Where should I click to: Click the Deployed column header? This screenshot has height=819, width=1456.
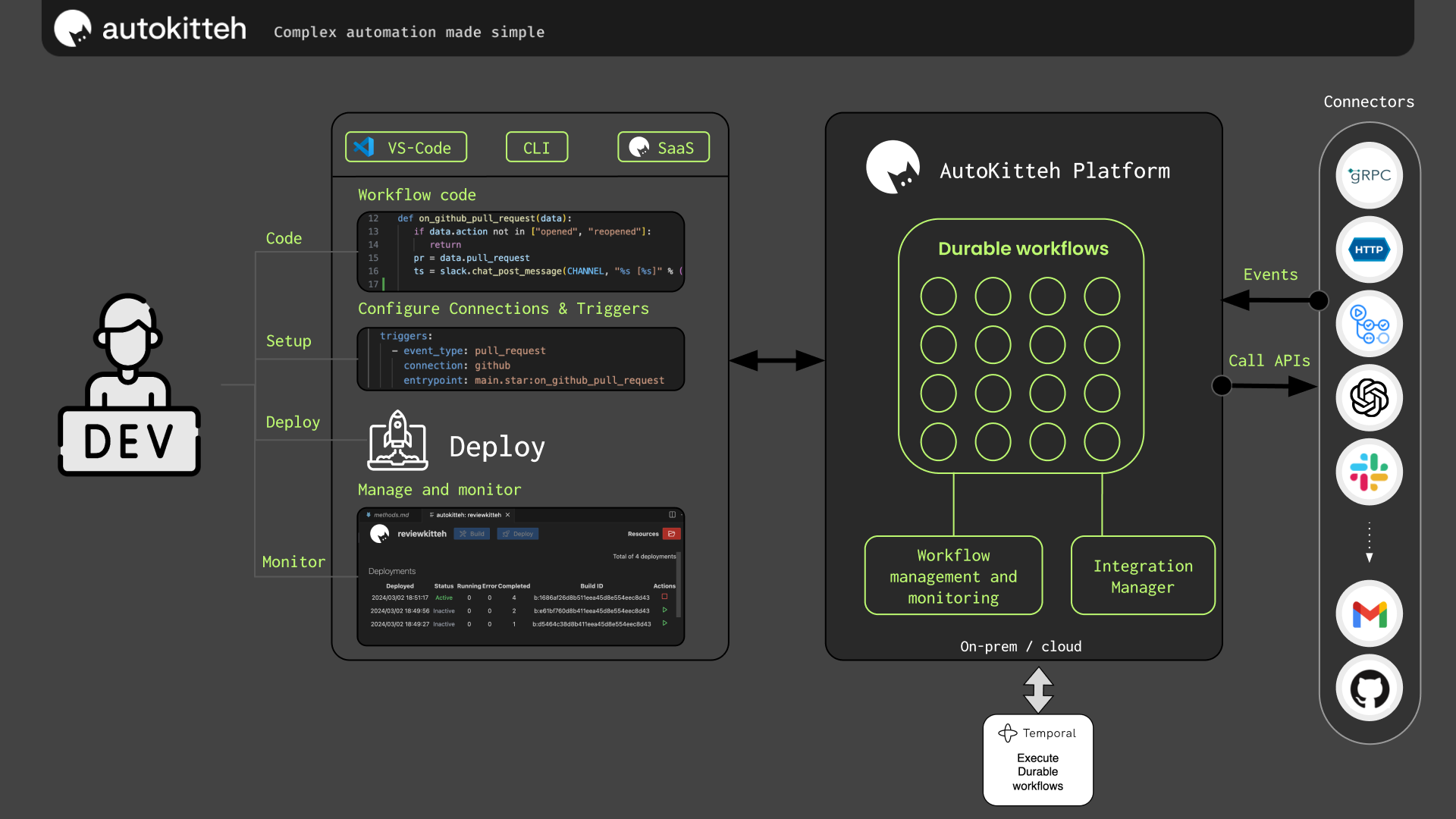pyautogui.click(x=400, y=586)
